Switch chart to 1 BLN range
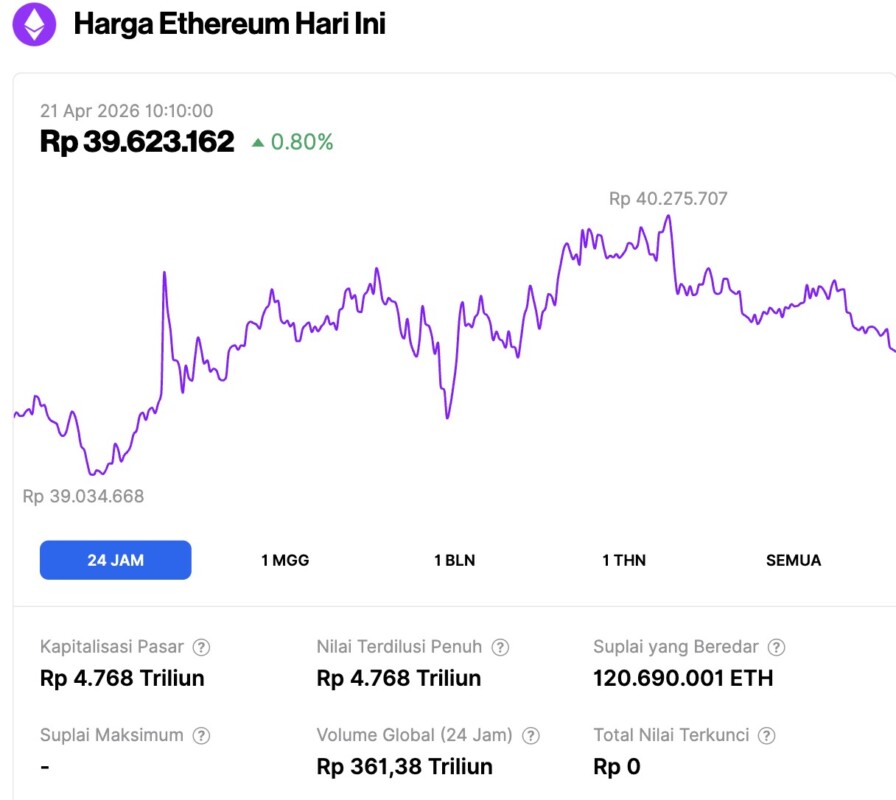896x800 pixels. pyautogui.click(x=454, y=560)
